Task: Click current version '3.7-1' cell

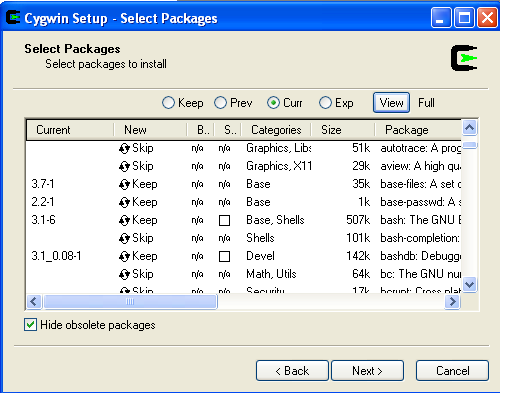Action: (x=43, y=184)
